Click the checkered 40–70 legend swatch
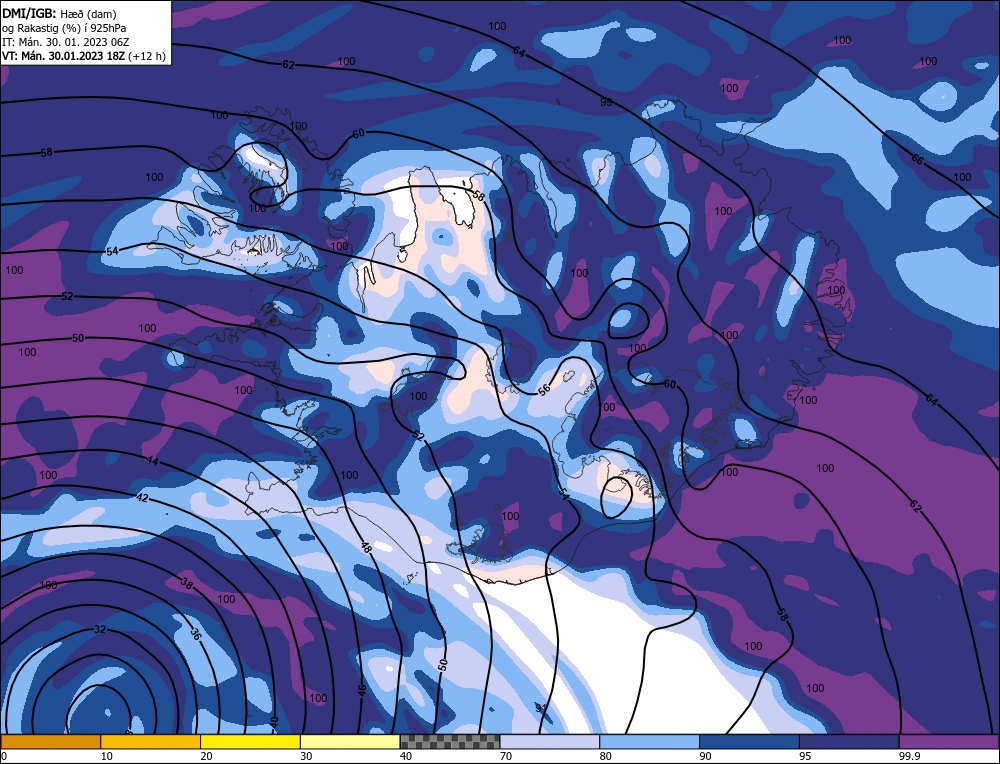Viewport: 1000px width, 764px height. pos(450,741)
